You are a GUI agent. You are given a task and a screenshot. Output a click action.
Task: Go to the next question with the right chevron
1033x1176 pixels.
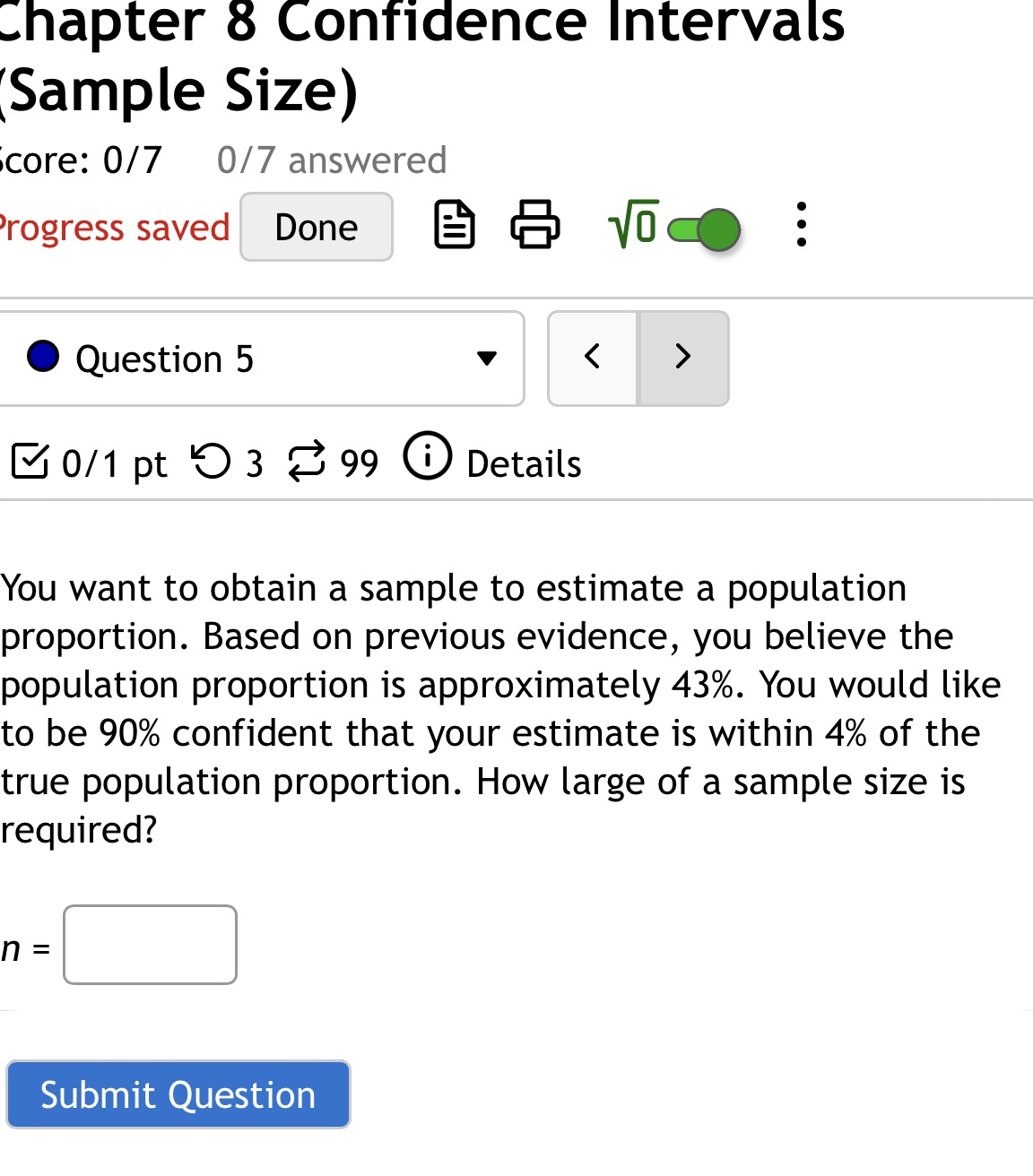pos(682,357)
